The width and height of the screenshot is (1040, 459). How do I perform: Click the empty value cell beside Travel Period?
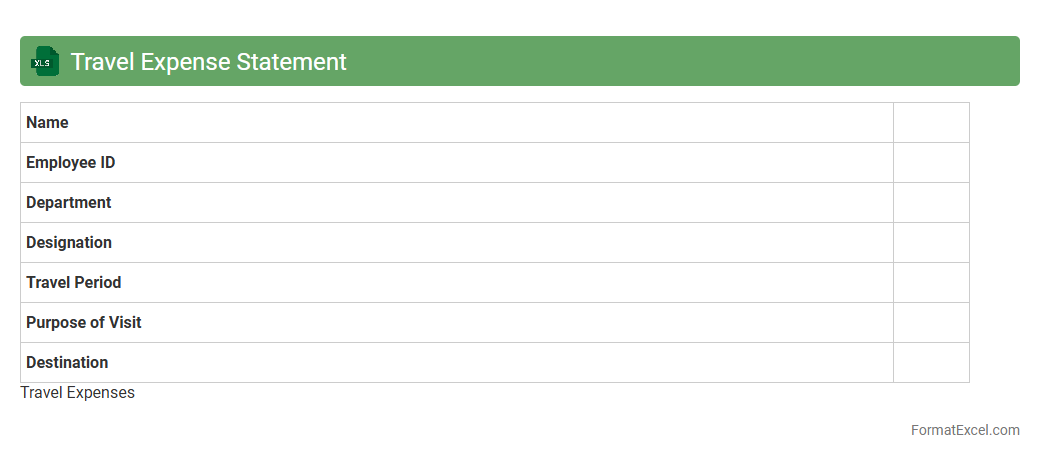(931, 283)
